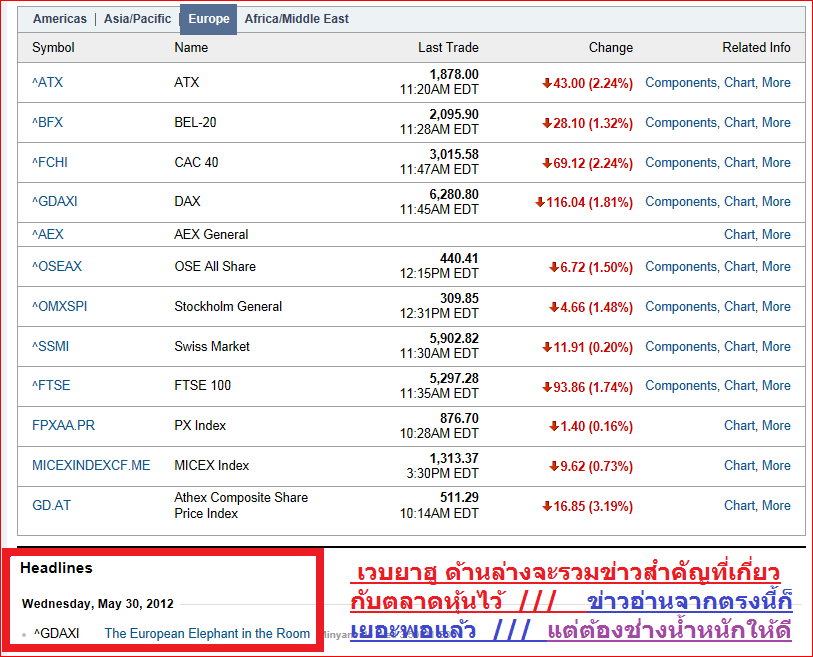View Components for CAC 40
Image resolution: width=813 pixels, height=657 pixels.
point(681,162)
